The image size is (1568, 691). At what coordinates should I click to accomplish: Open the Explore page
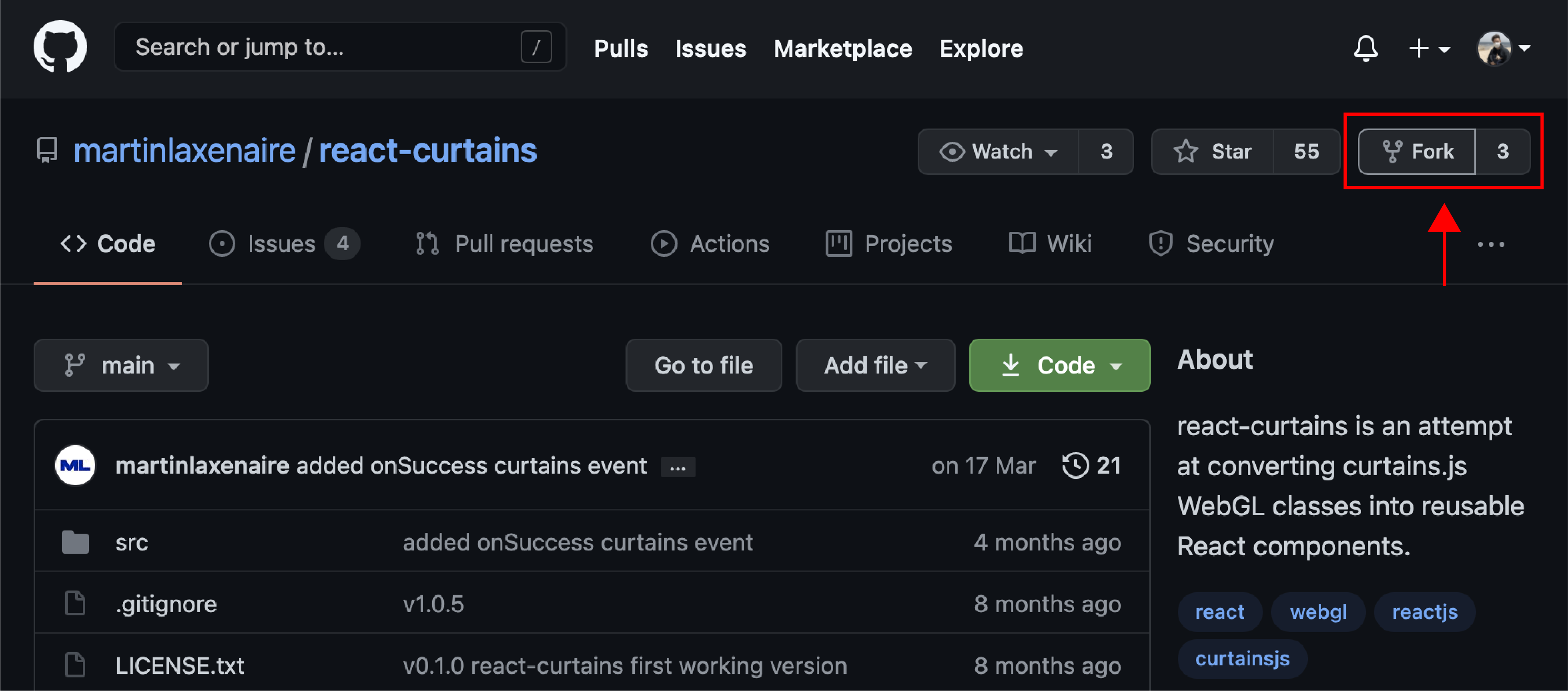[x=981, y=48]
